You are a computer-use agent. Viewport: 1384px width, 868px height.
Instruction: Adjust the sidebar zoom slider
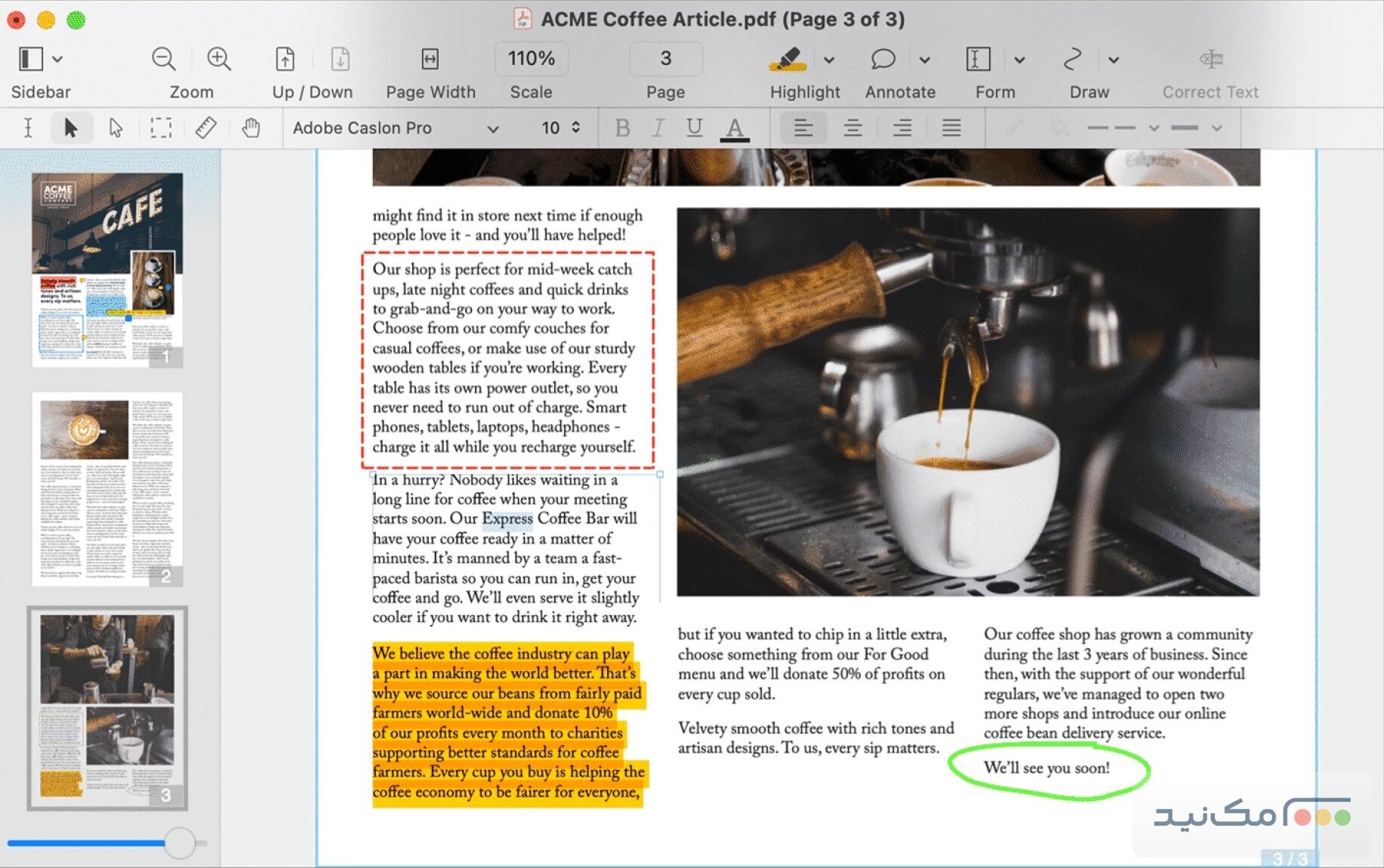click(180, 843)
